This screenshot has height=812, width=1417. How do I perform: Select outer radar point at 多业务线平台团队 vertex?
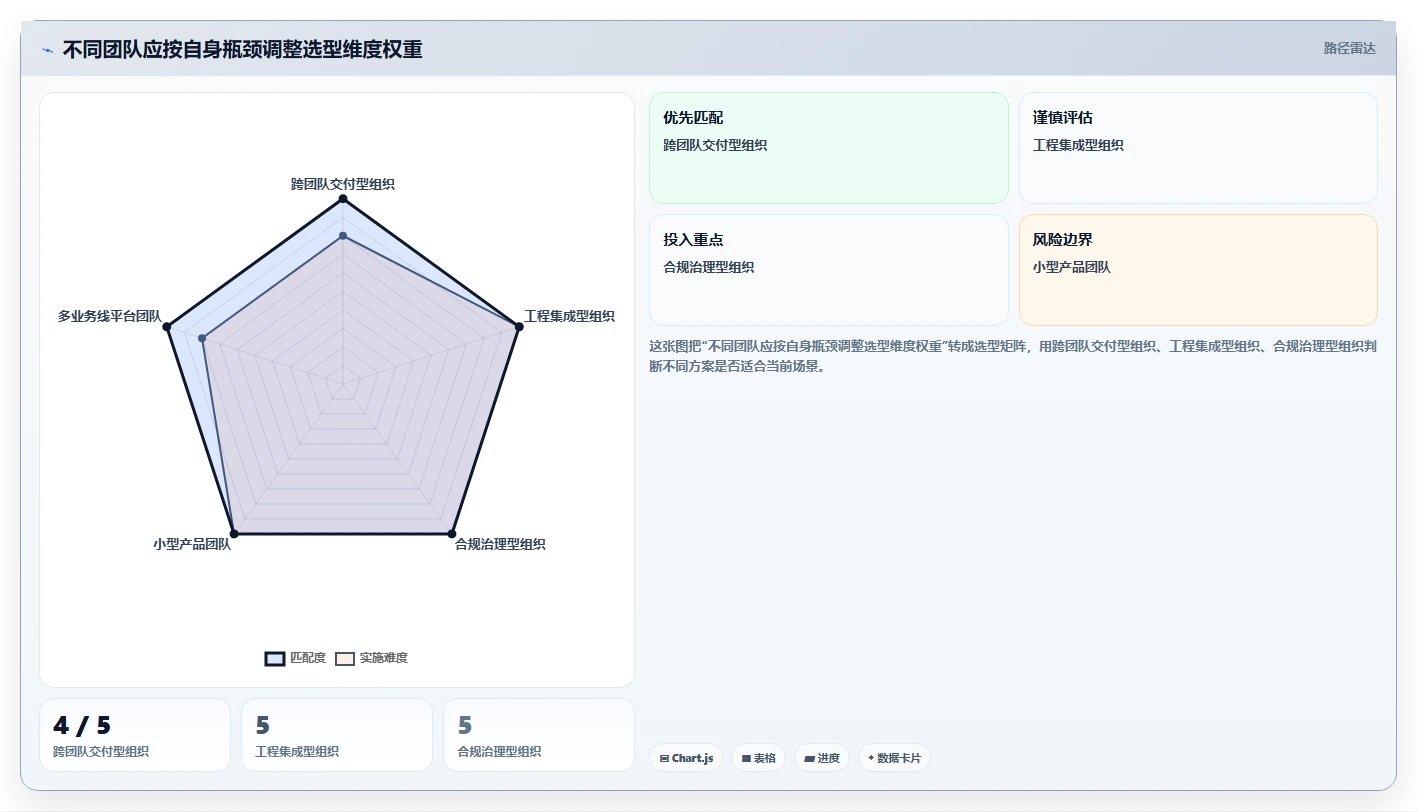[167, 326]
